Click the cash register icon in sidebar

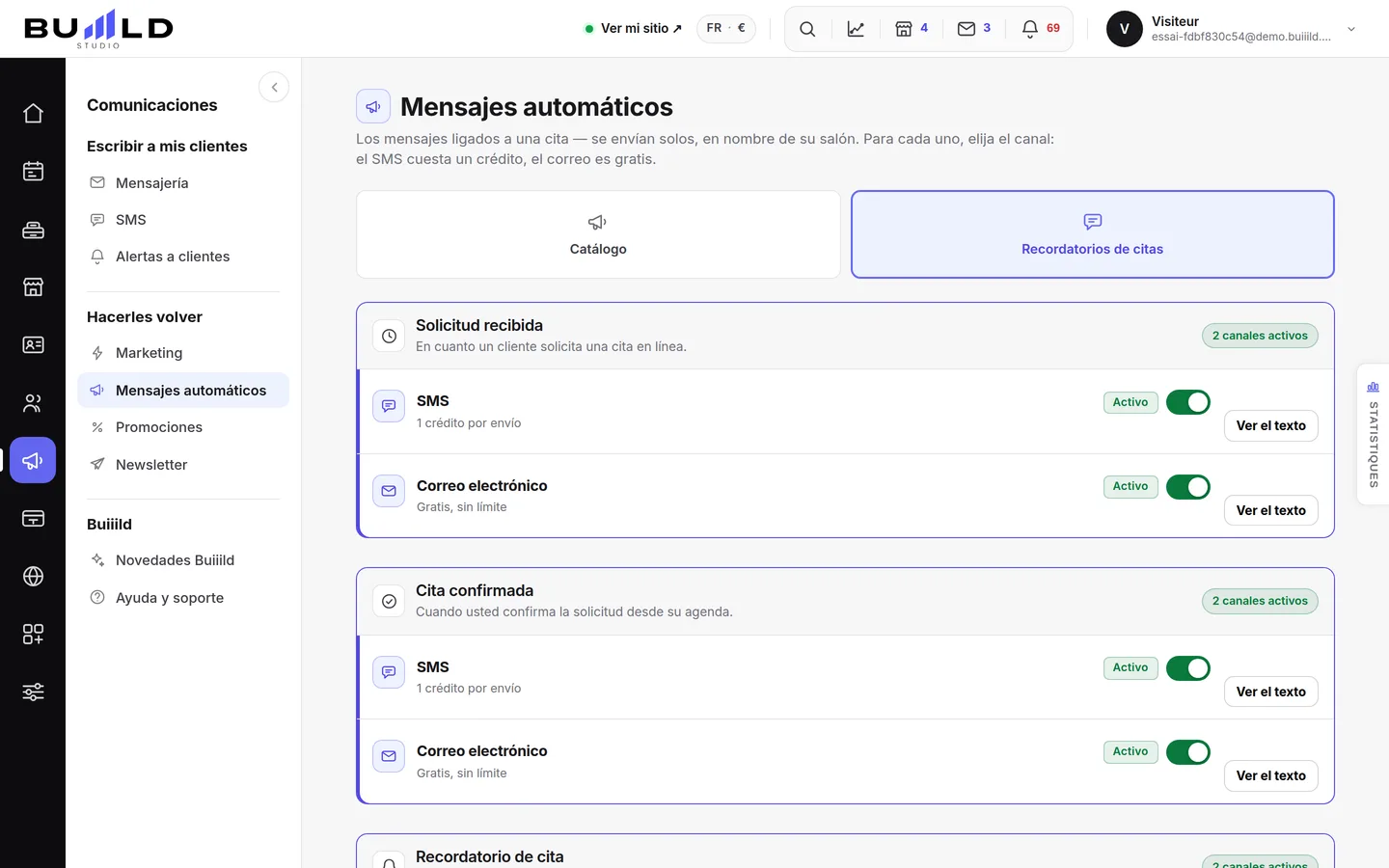click(33, 230)
